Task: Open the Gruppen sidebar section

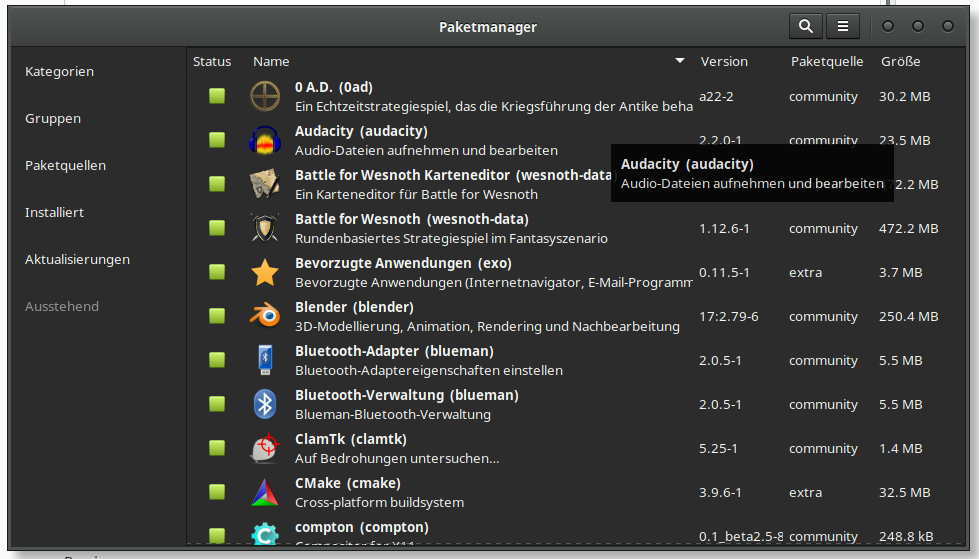Action: click(x=53, y=119)
